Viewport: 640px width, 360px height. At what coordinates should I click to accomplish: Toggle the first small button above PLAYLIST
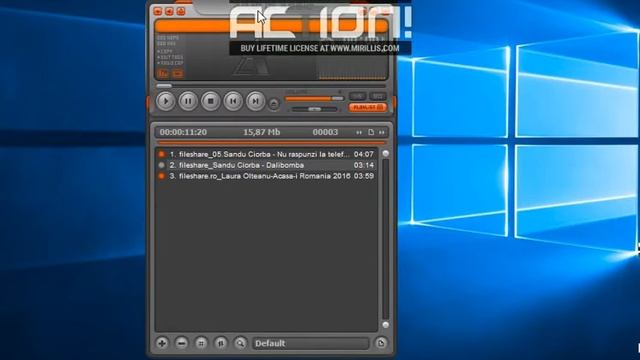357,96
